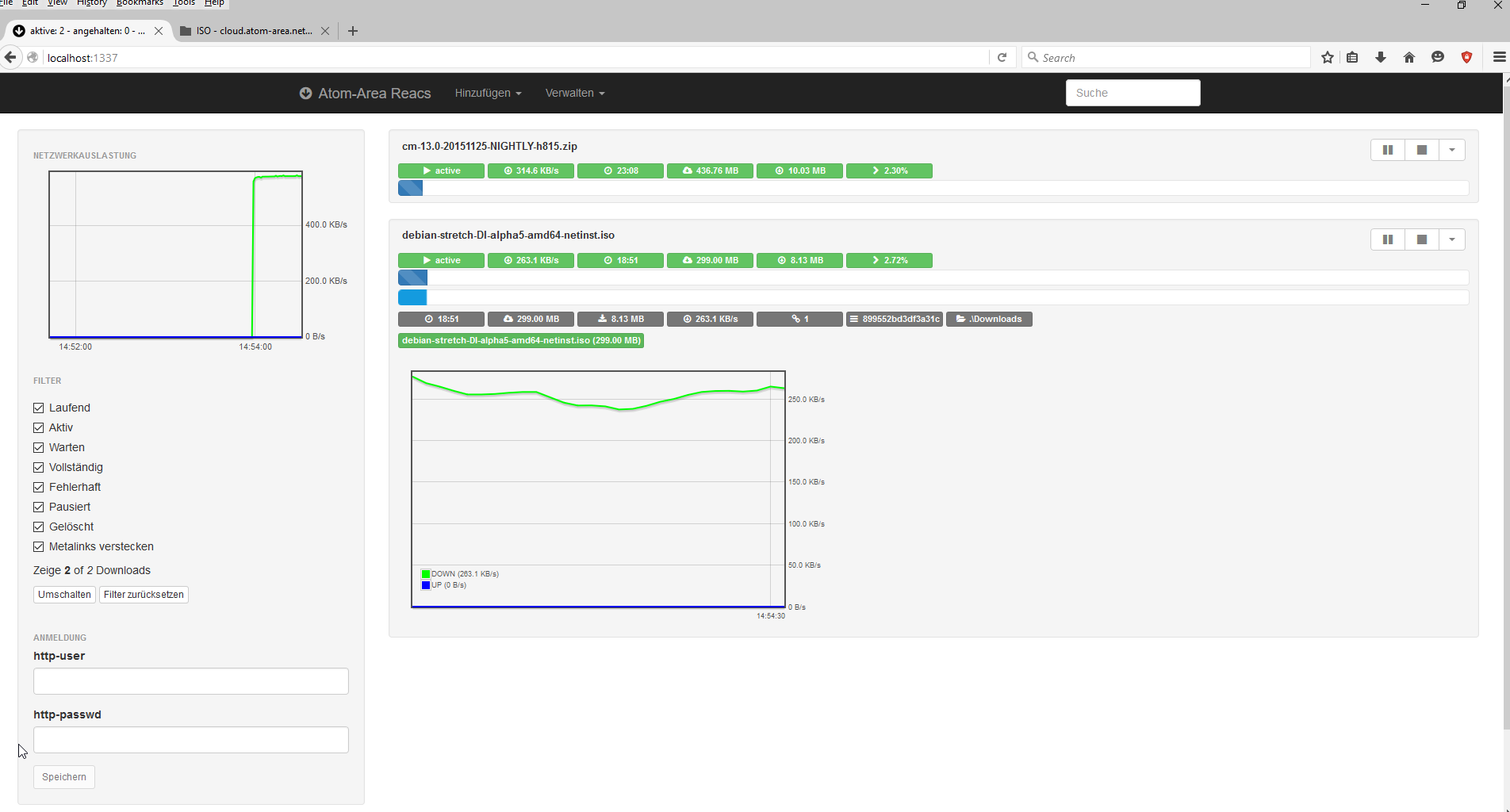Open the browser downloads arrow icon

click(x=1381, y=58)
